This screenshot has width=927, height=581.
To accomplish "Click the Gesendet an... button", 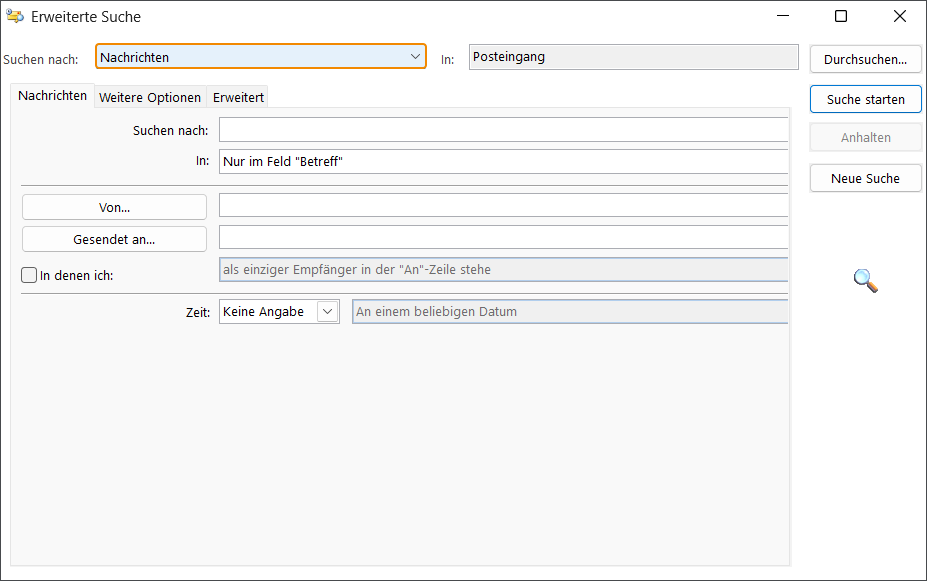I will pyautogui.click(x=114, y=239).
